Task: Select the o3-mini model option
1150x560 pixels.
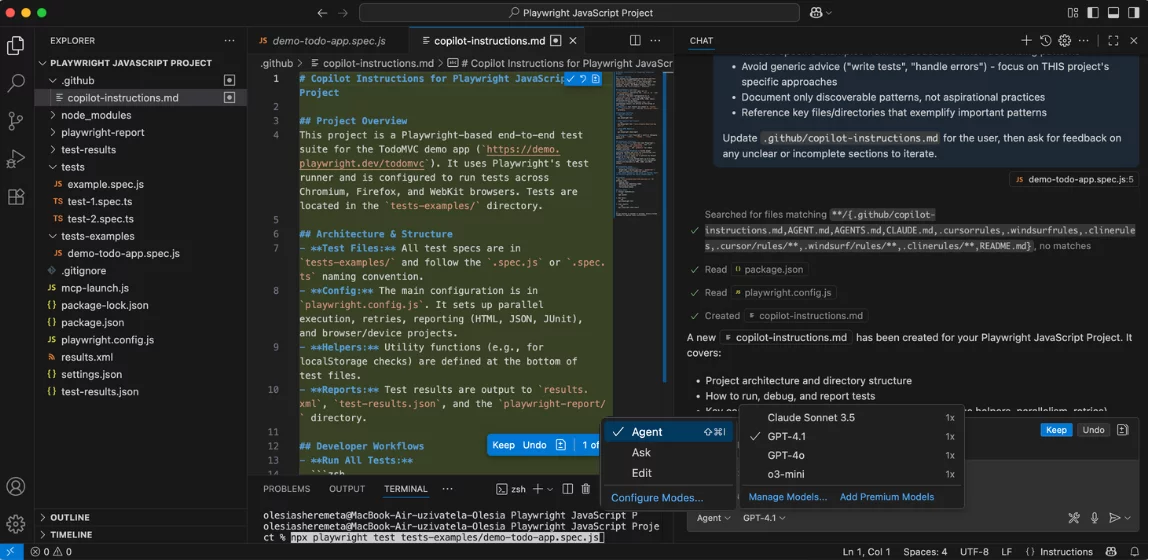Action: click(785, 474)
